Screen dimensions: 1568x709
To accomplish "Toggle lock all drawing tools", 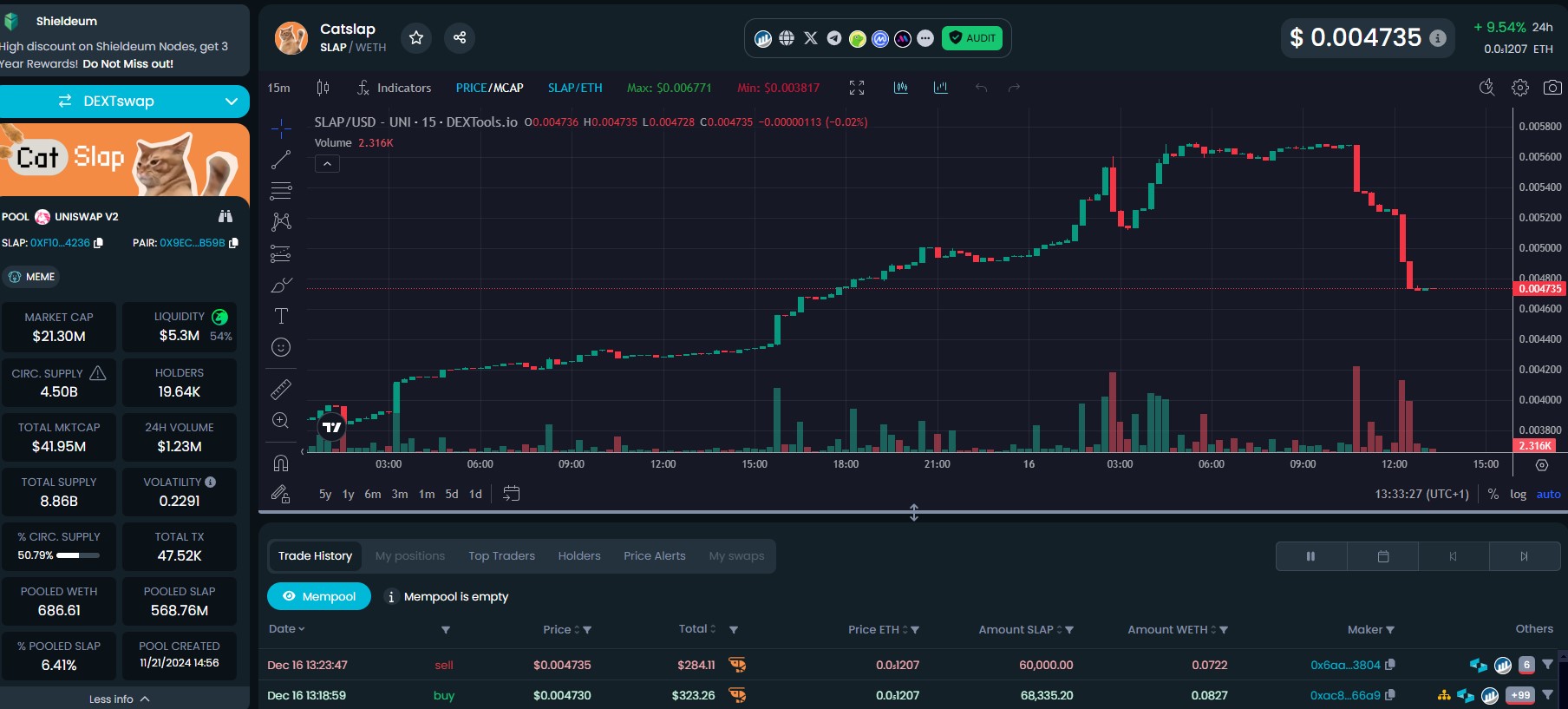I will pos(281,494).
